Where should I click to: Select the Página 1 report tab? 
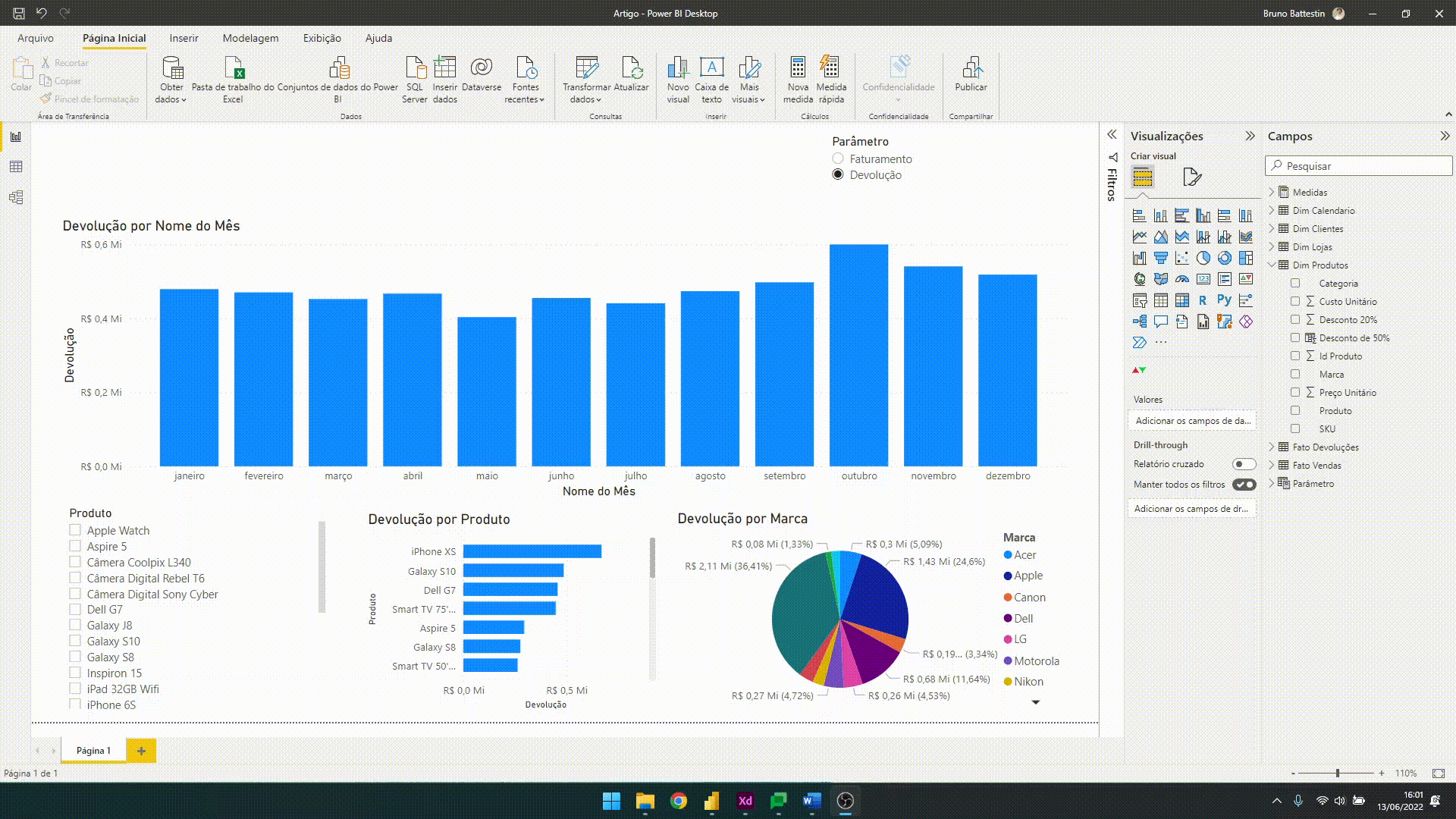coord(93,750)
